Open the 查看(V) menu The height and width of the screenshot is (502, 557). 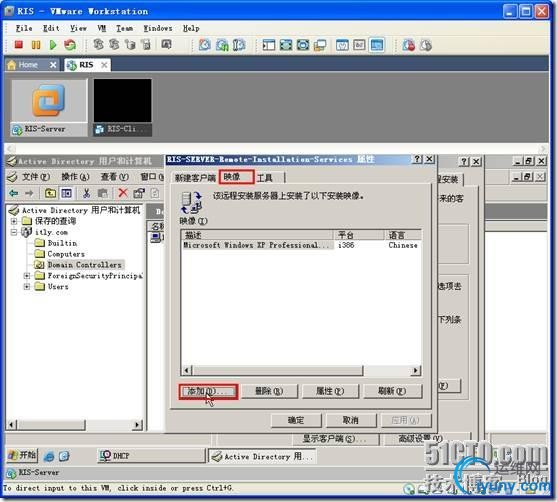point(114,177)
